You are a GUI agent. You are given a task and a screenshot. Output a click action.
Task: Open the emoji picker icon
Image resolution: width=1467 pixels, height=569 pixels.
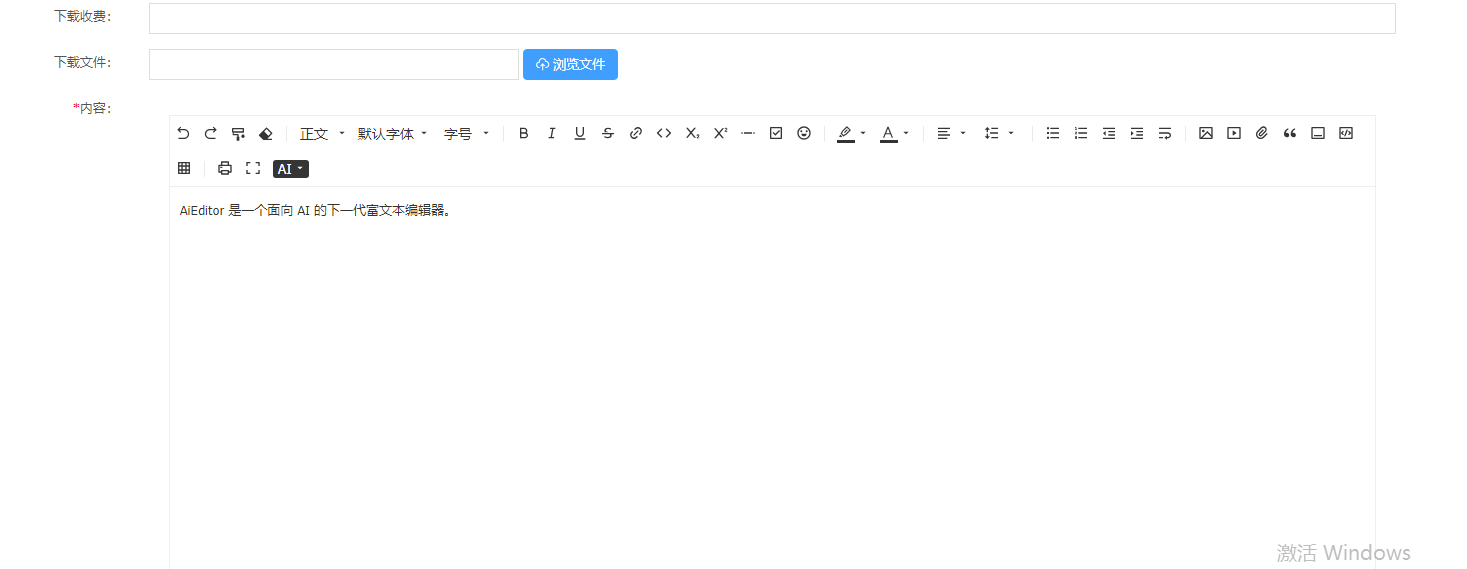[x=804, y=133]
